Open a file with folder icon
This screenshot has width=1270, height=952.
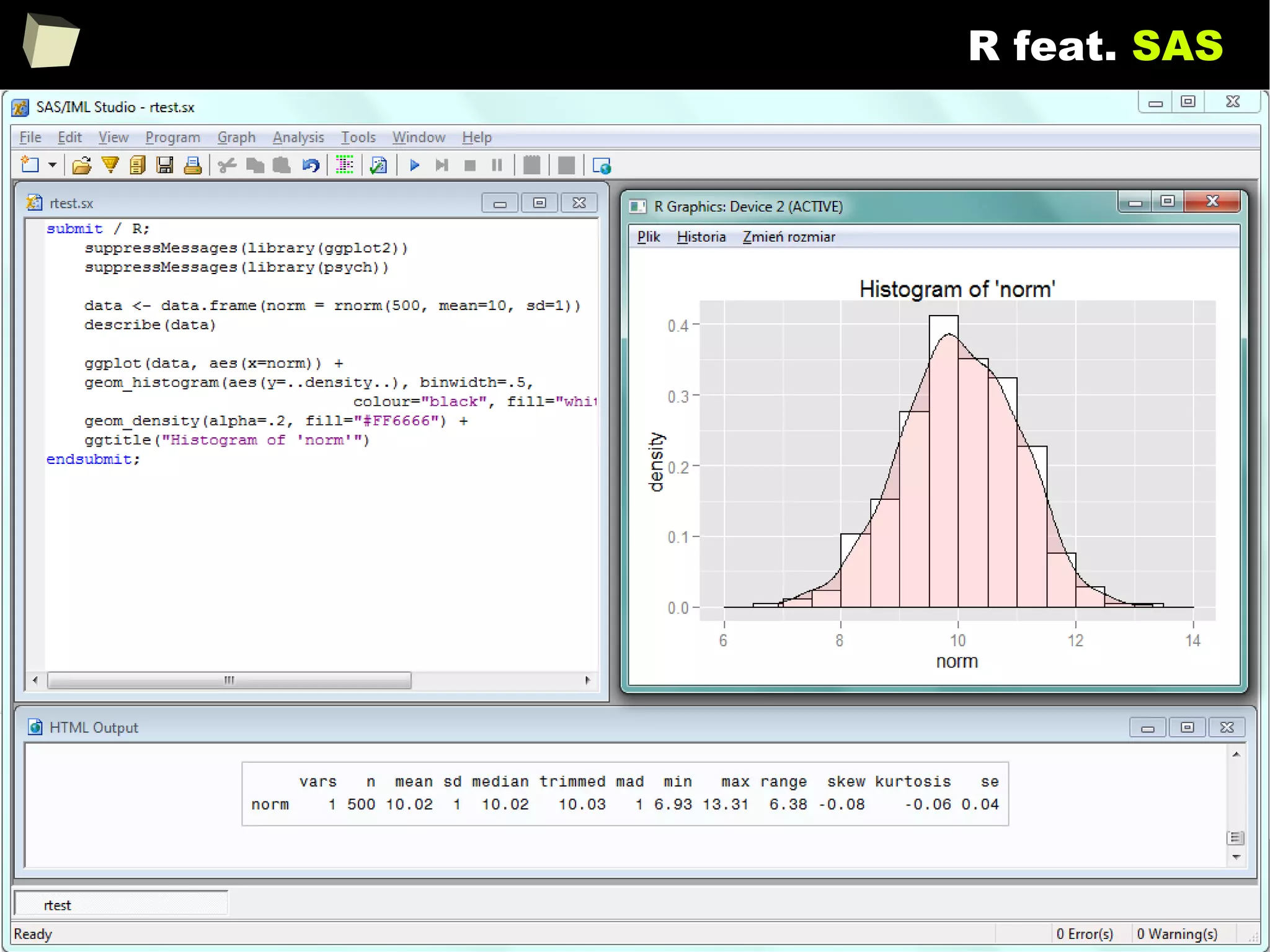[81, 165]
